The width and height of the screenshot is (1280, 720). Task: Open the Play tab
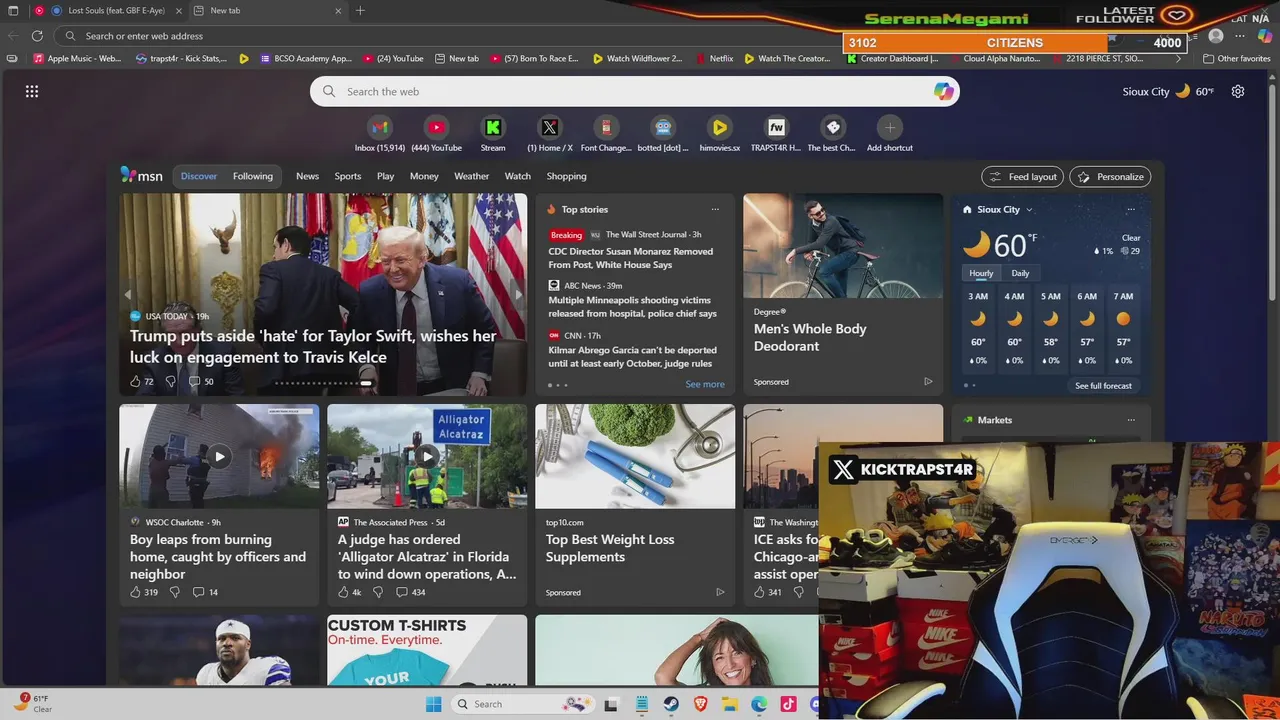pyautogui.click(x=385, y=176)
